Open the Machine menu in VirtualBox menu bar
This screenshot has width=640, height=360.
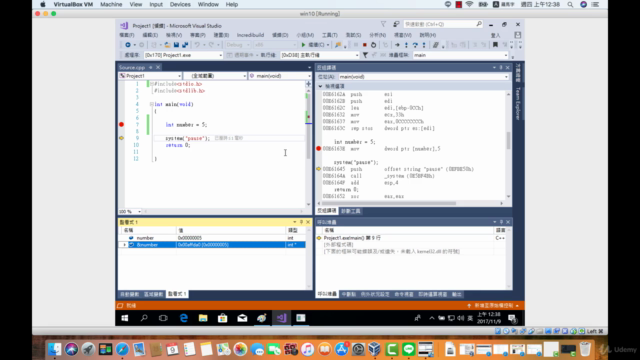click(111, 4)
